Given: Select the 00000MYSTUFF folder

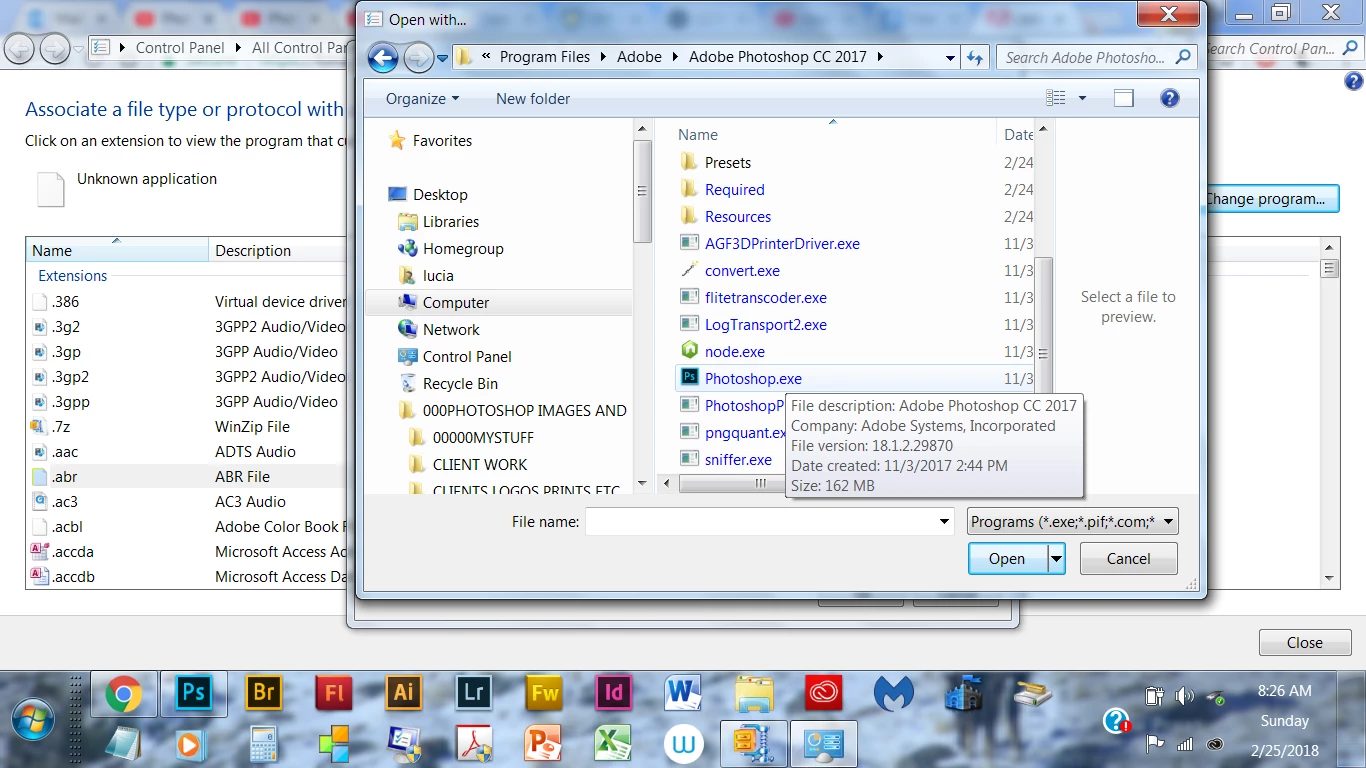Looking at the screenshot, I should coord(483,438).
